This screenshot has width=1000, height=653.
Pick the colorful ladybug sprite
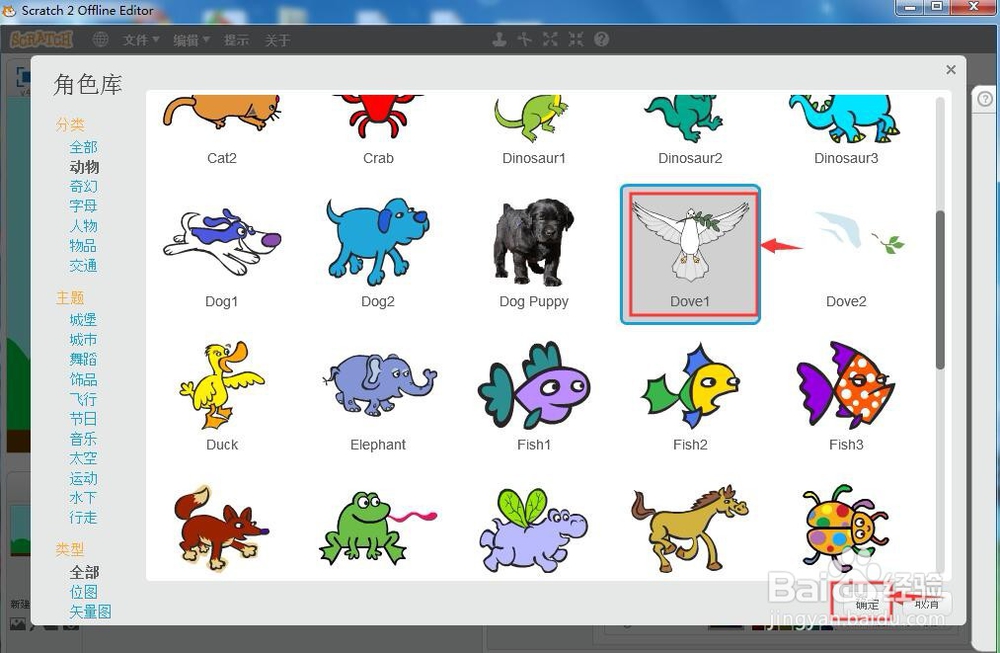[846, 528]
